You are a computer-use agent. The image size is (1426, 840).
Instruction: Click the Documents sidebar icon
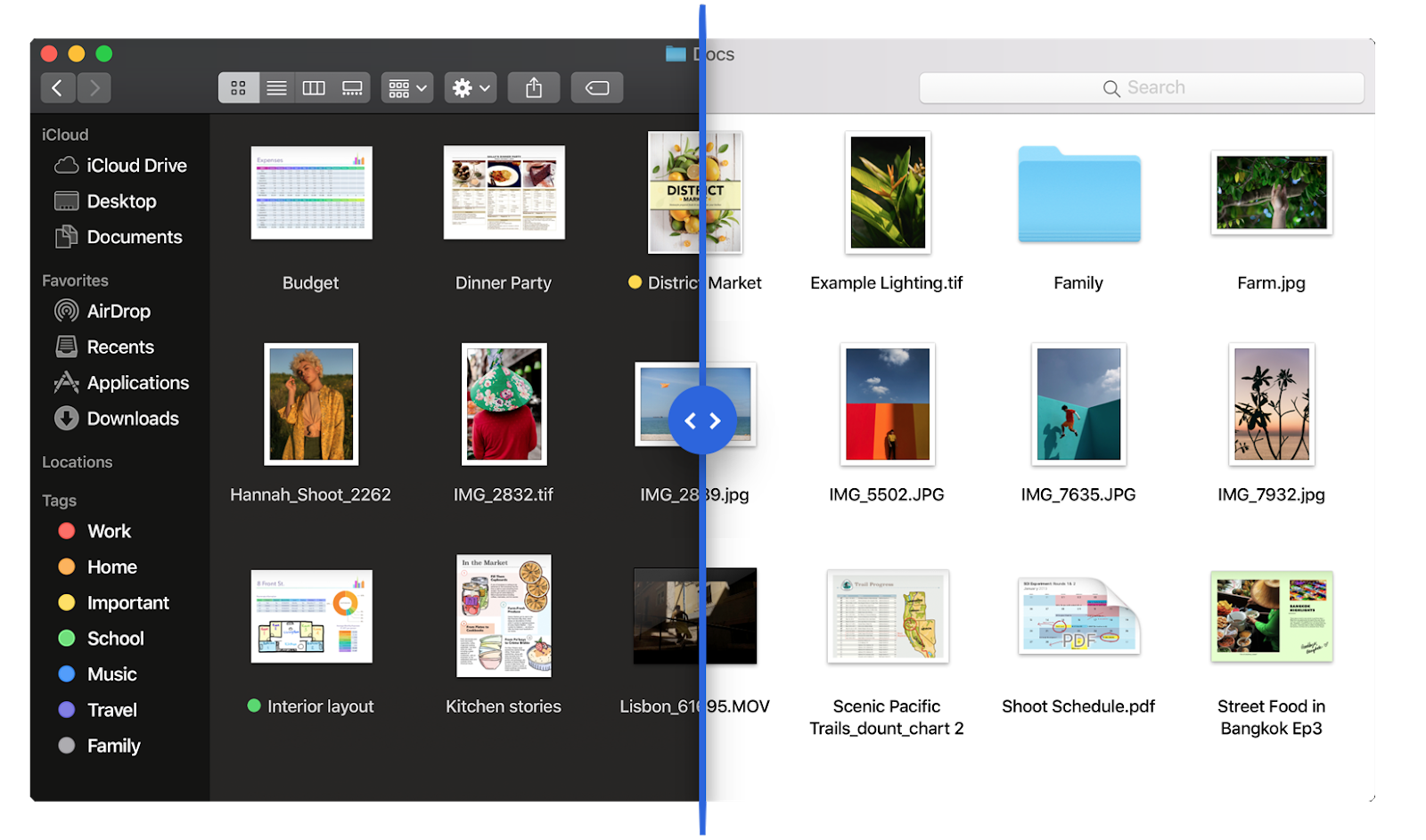click(67, 237)
